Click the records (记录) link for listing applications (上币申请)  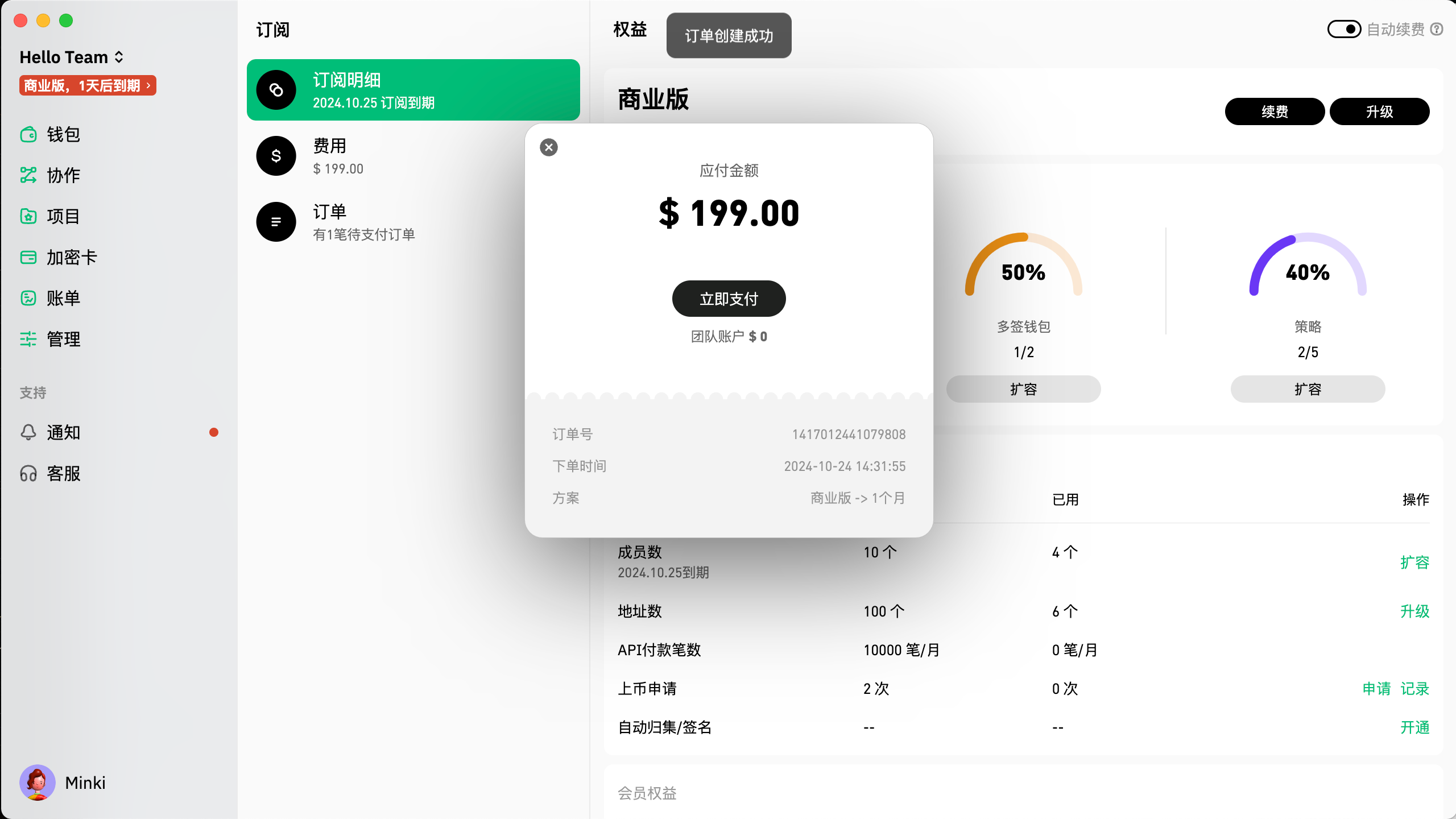tap(1414, 689)
